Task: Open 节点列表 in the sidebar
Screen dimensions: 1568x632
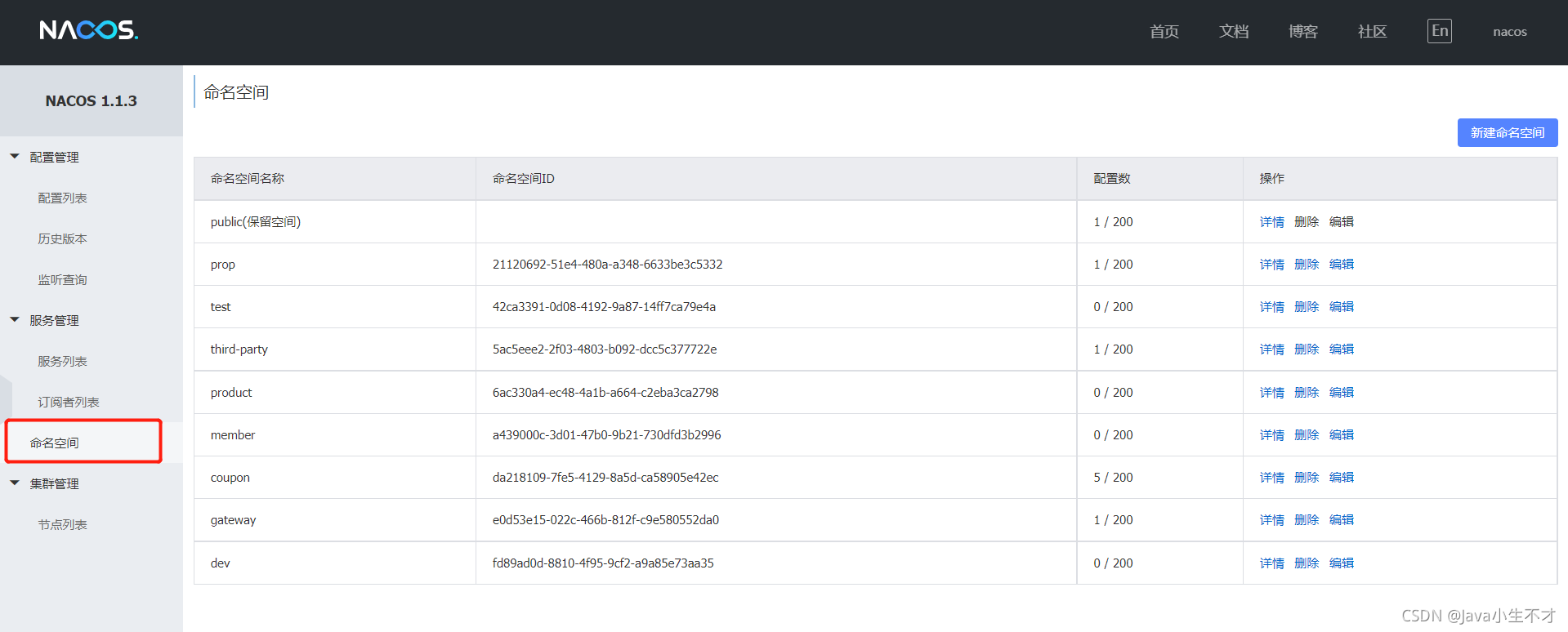Action: tap(62, 524)
